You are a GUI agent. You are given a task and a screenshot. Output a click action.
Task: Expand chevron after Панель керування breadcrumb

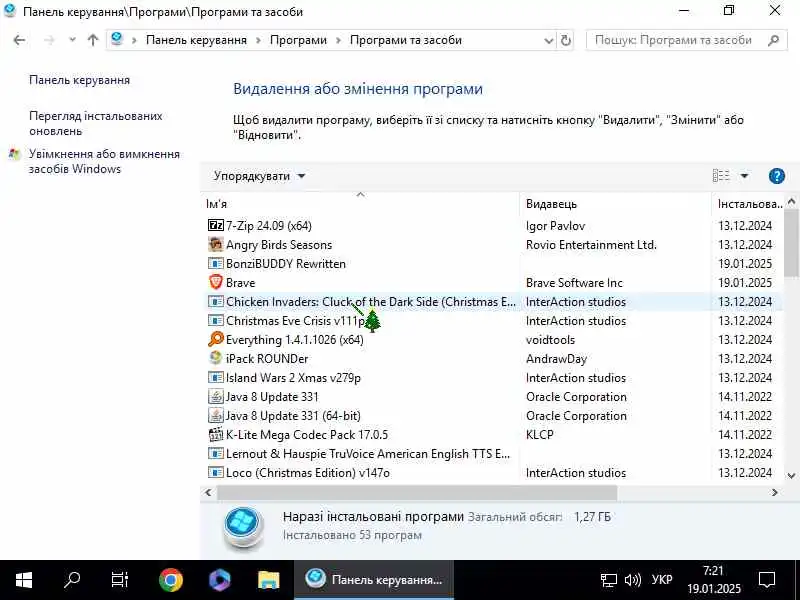click(x=258, y=40)
